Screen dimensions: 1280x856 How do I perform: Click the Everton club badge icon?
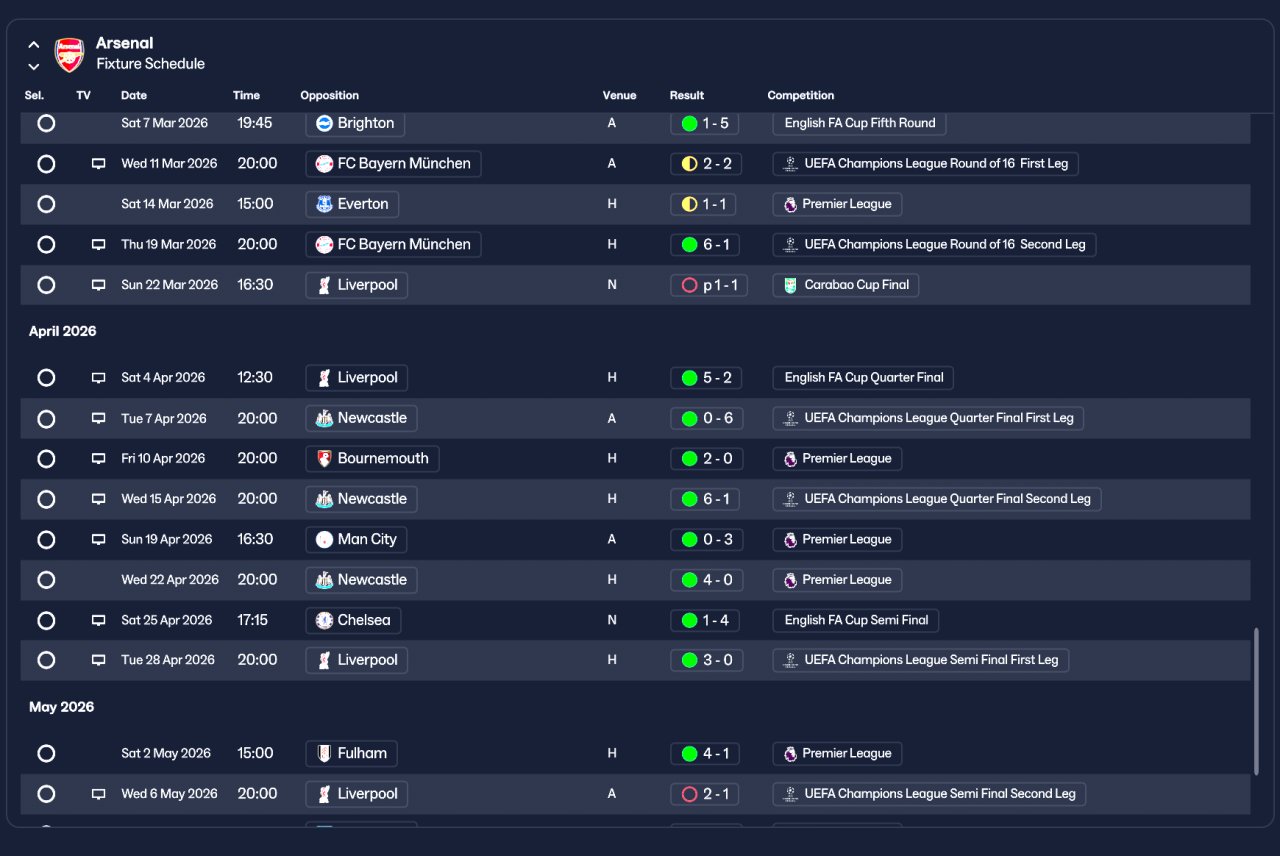(x=324, y=204)
